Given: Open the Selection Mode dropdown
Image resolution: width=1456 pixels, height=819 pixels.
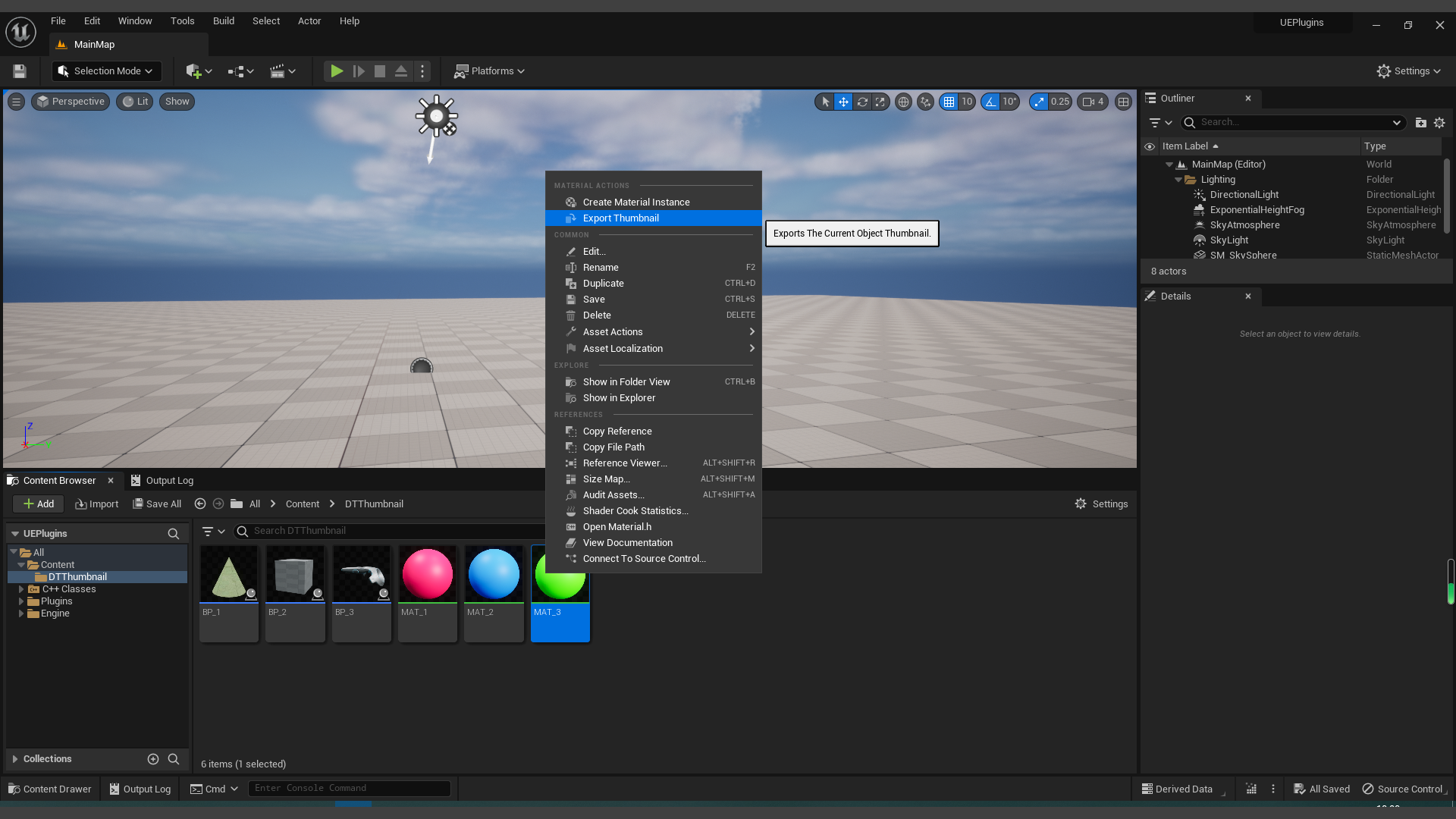Looking at the screenshot, I should (x=106, y=71).
